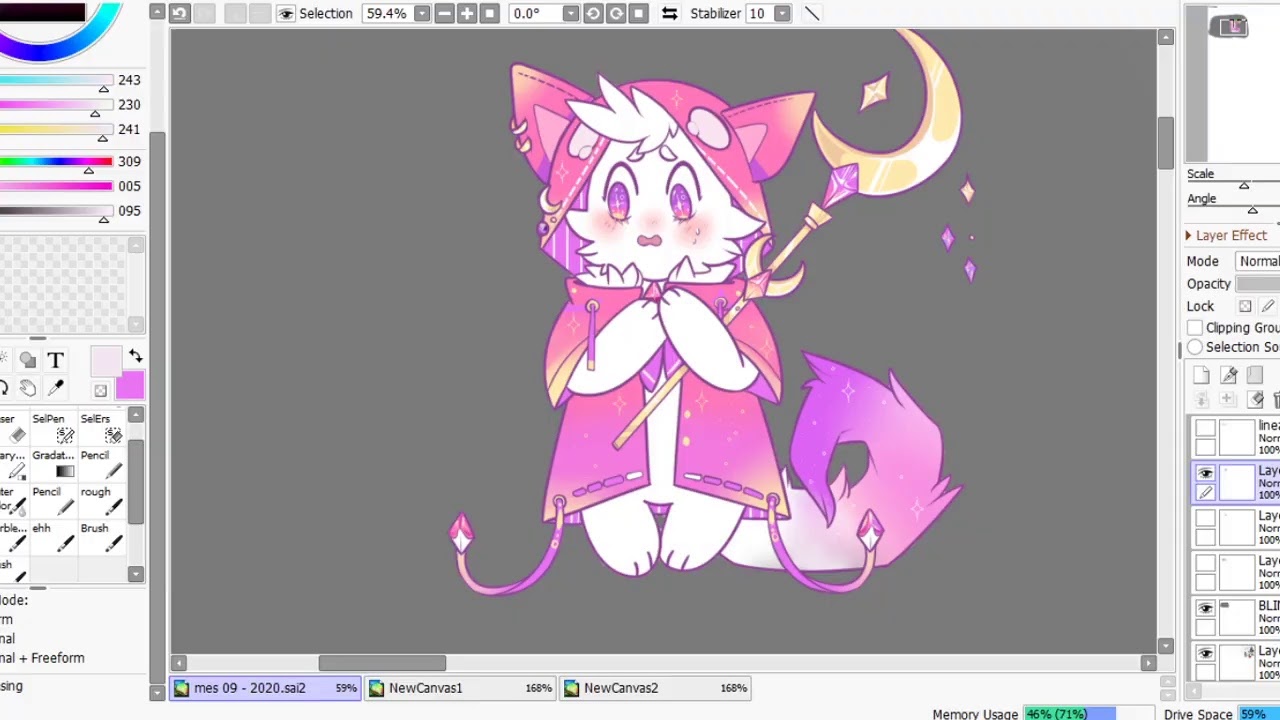The height and width of the screenshot is (720, 1280).
Task: Pick the Eyedropper color picker tool
Action: (x=56, y=388)
